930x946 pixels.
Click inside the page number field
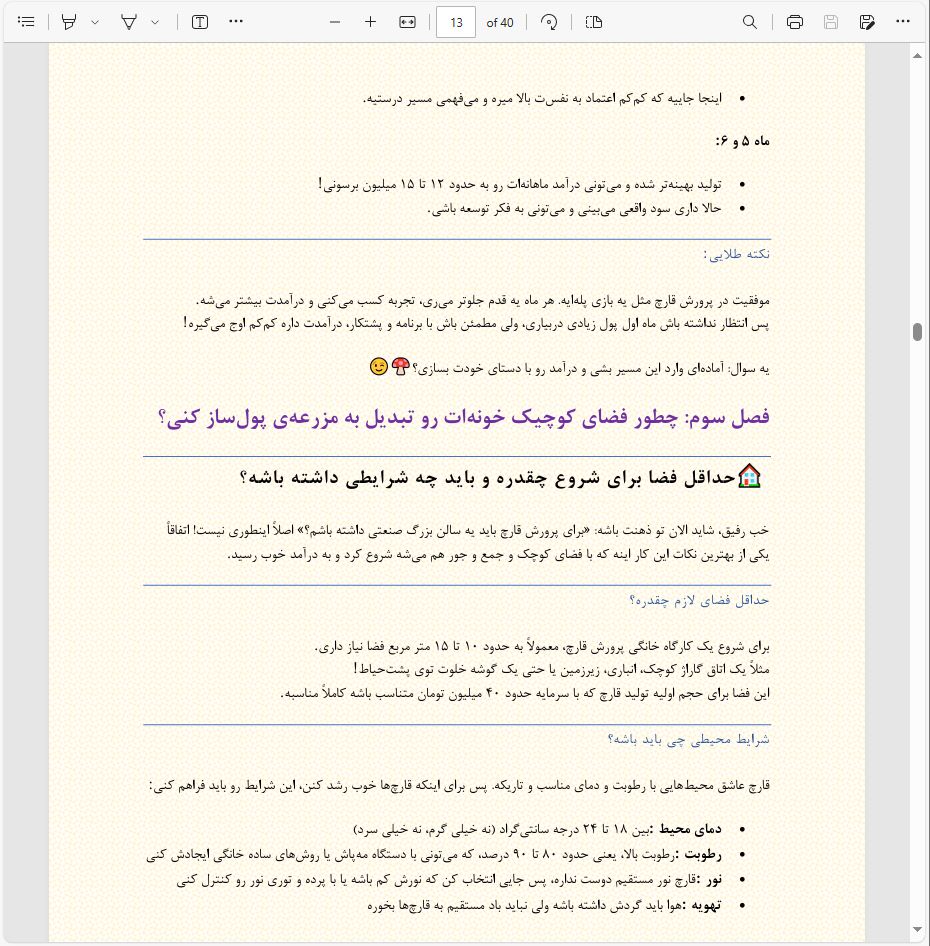(x=456, y=22)
